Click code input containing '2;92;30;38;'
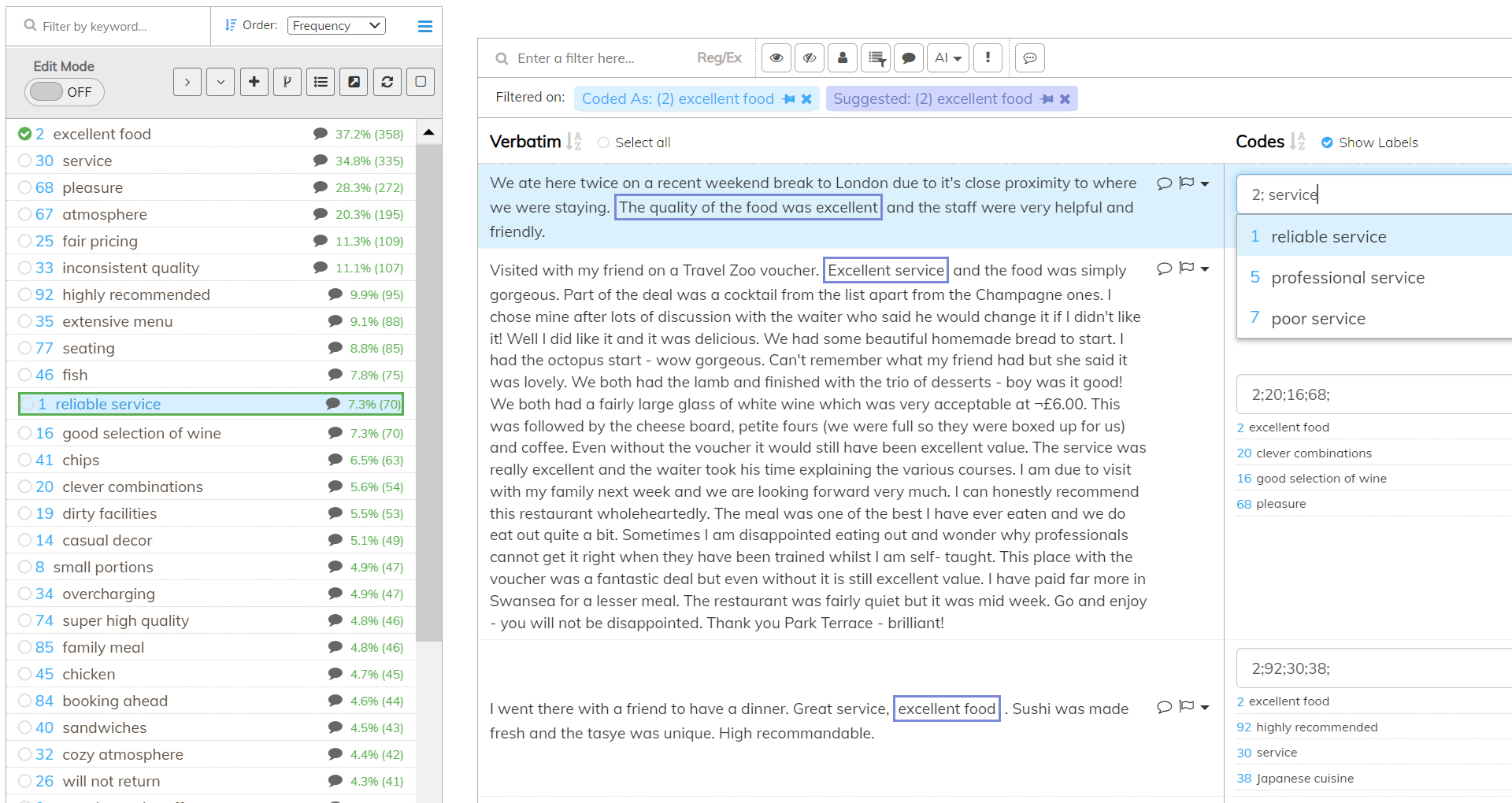Screen dimensions: 1512x803 1374,668
